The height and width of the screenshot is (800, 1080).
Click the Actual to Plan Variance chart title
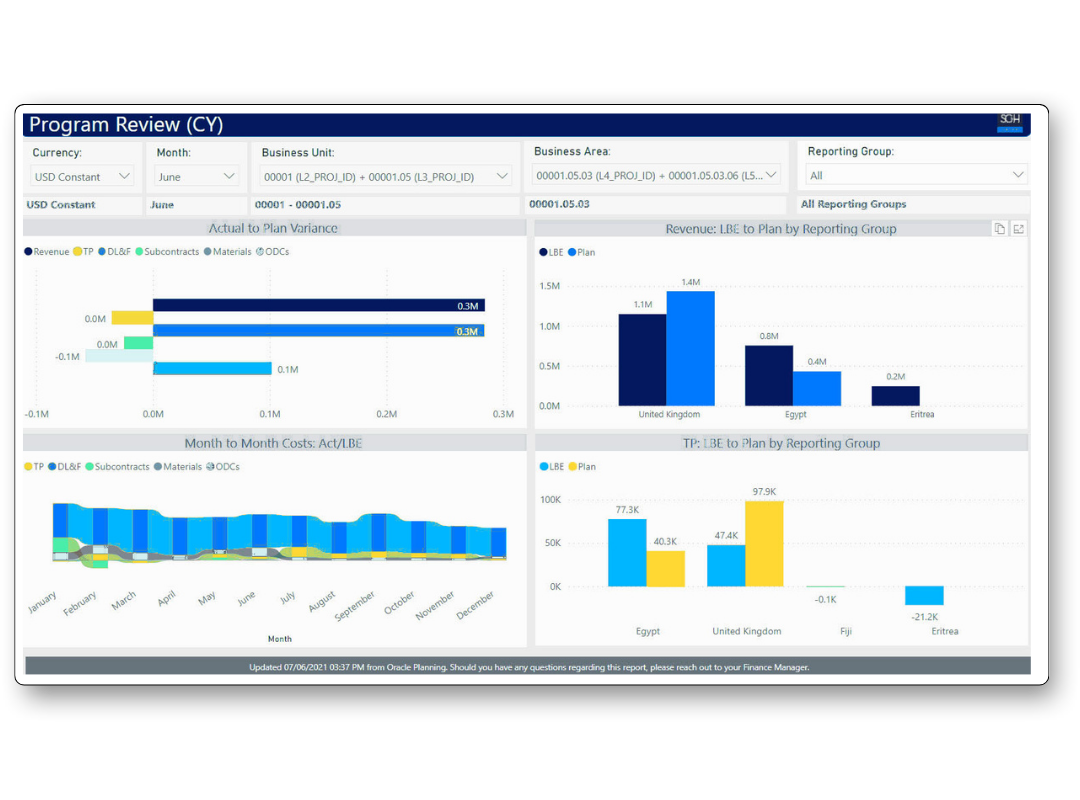tap(276, 227)
